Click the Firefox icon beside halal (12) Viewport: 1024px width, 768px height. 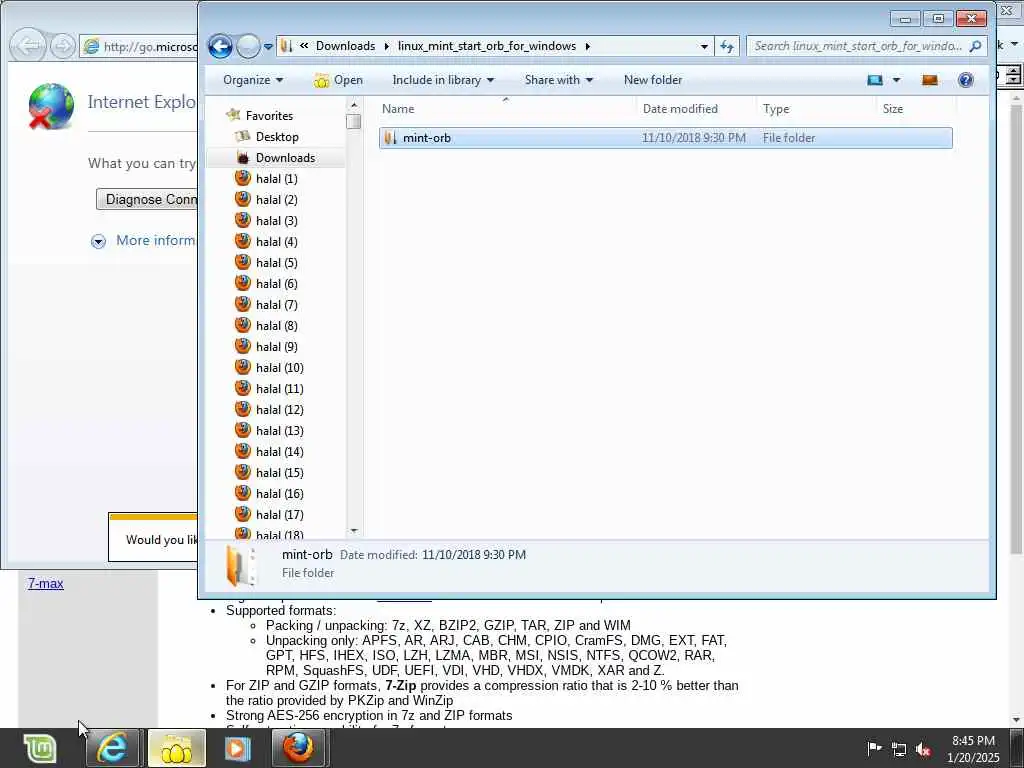coord(243,409)
